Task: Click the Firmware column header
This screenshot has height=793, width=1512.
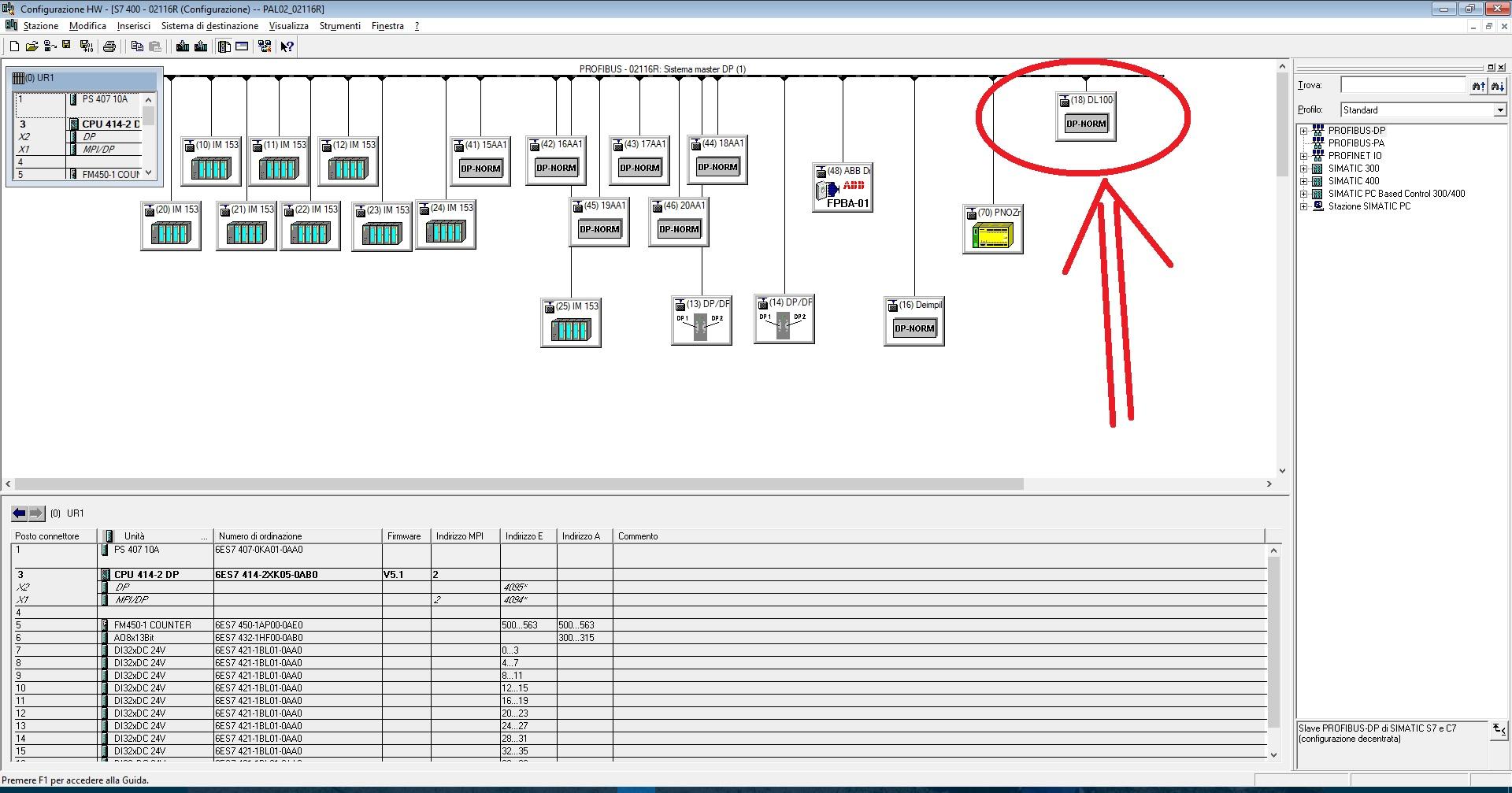Action: [406, 536]
